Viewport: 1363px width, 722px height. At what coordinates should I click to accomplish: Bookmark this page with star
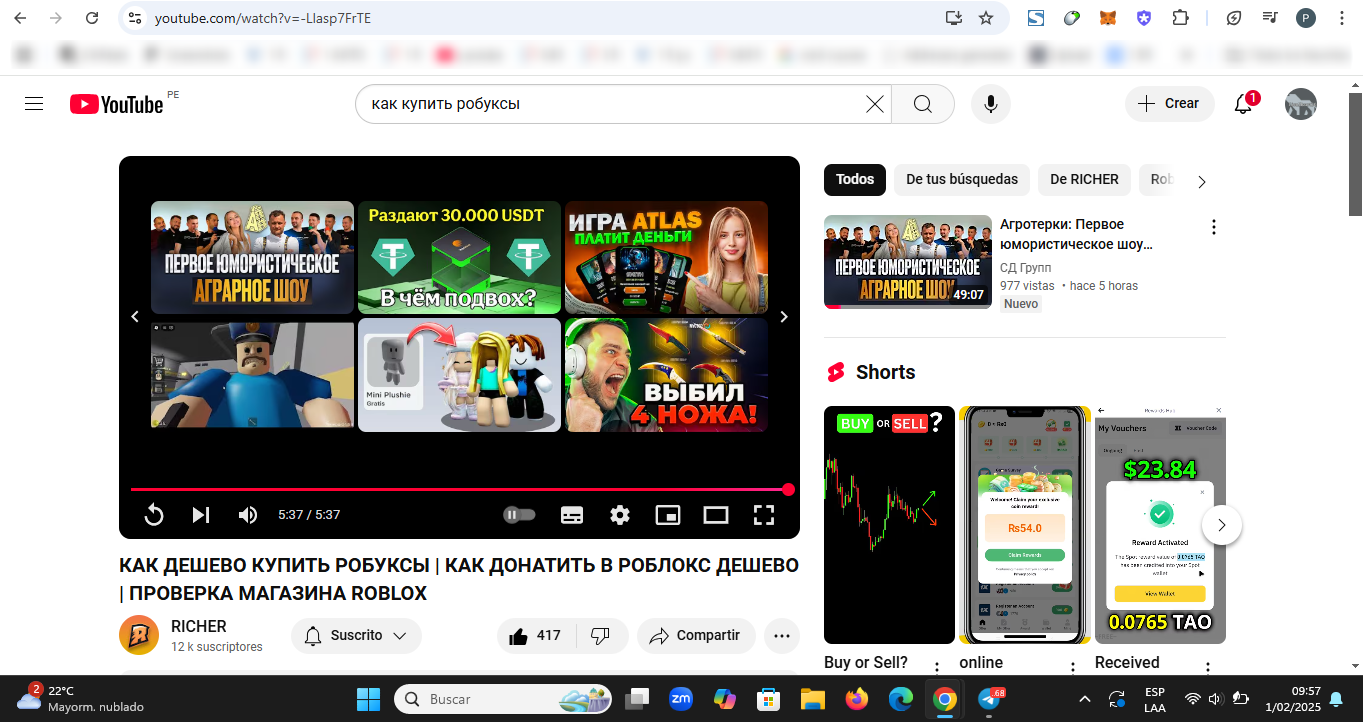(986, 18)
